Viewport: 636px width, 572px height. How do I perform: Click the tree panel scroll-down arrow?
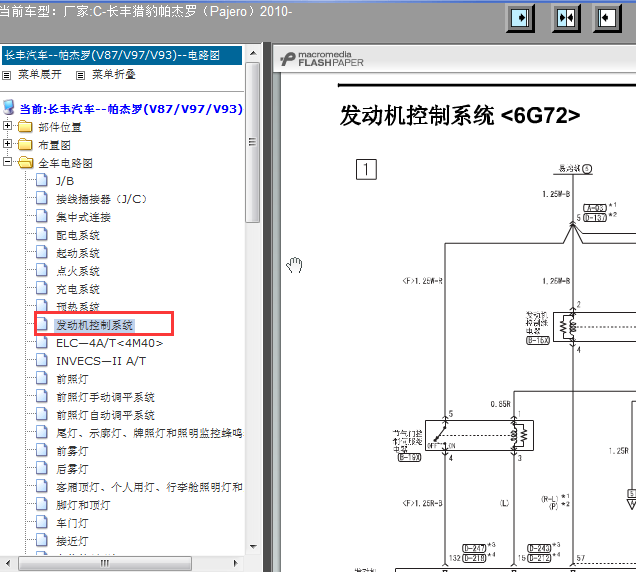(253, 546)
